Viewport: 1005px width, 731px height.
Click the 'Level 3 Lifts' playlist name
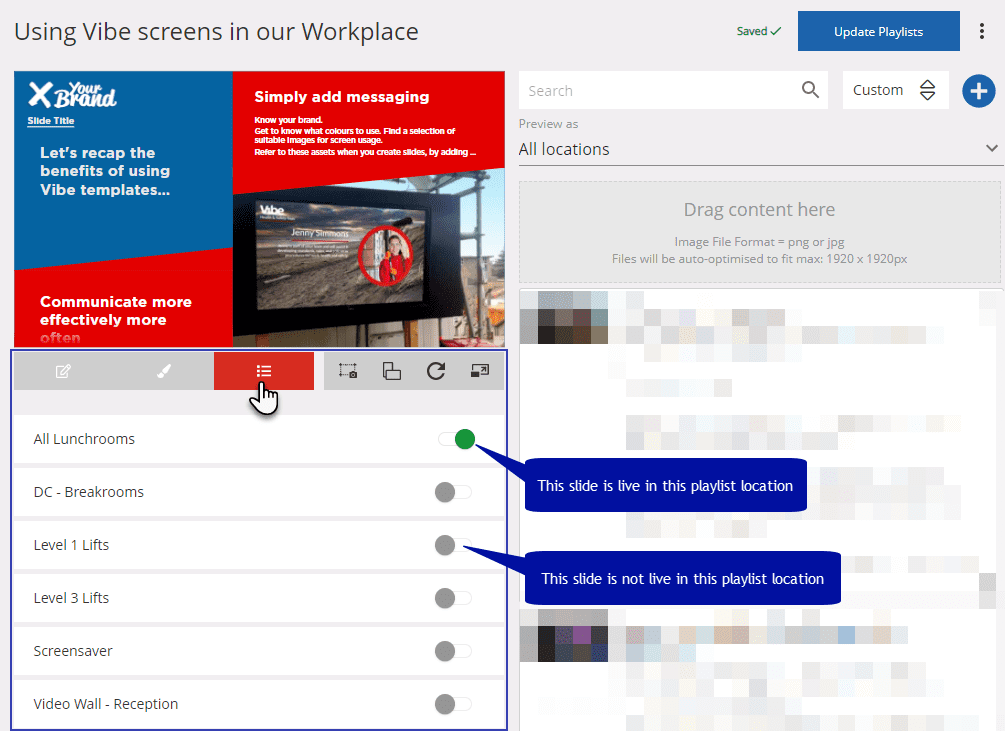click(72, 598)
